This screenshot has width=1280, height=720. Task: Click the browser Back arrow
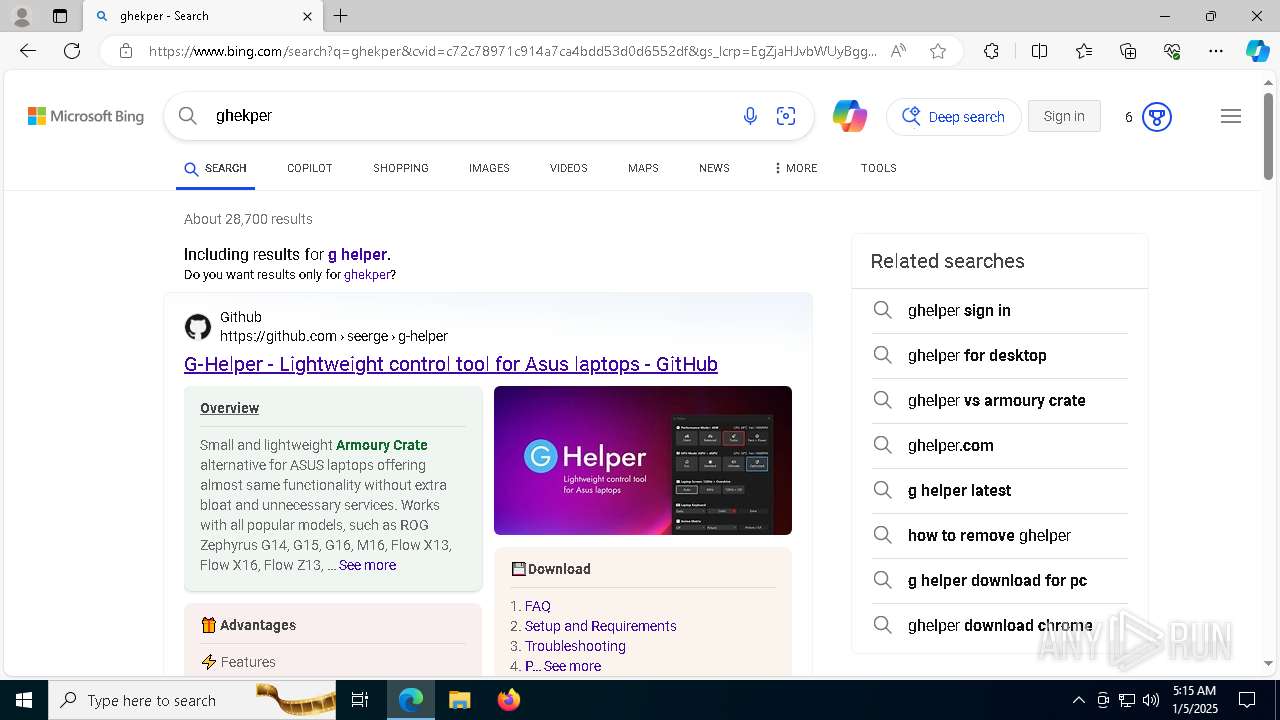click(x=28, y=51)
